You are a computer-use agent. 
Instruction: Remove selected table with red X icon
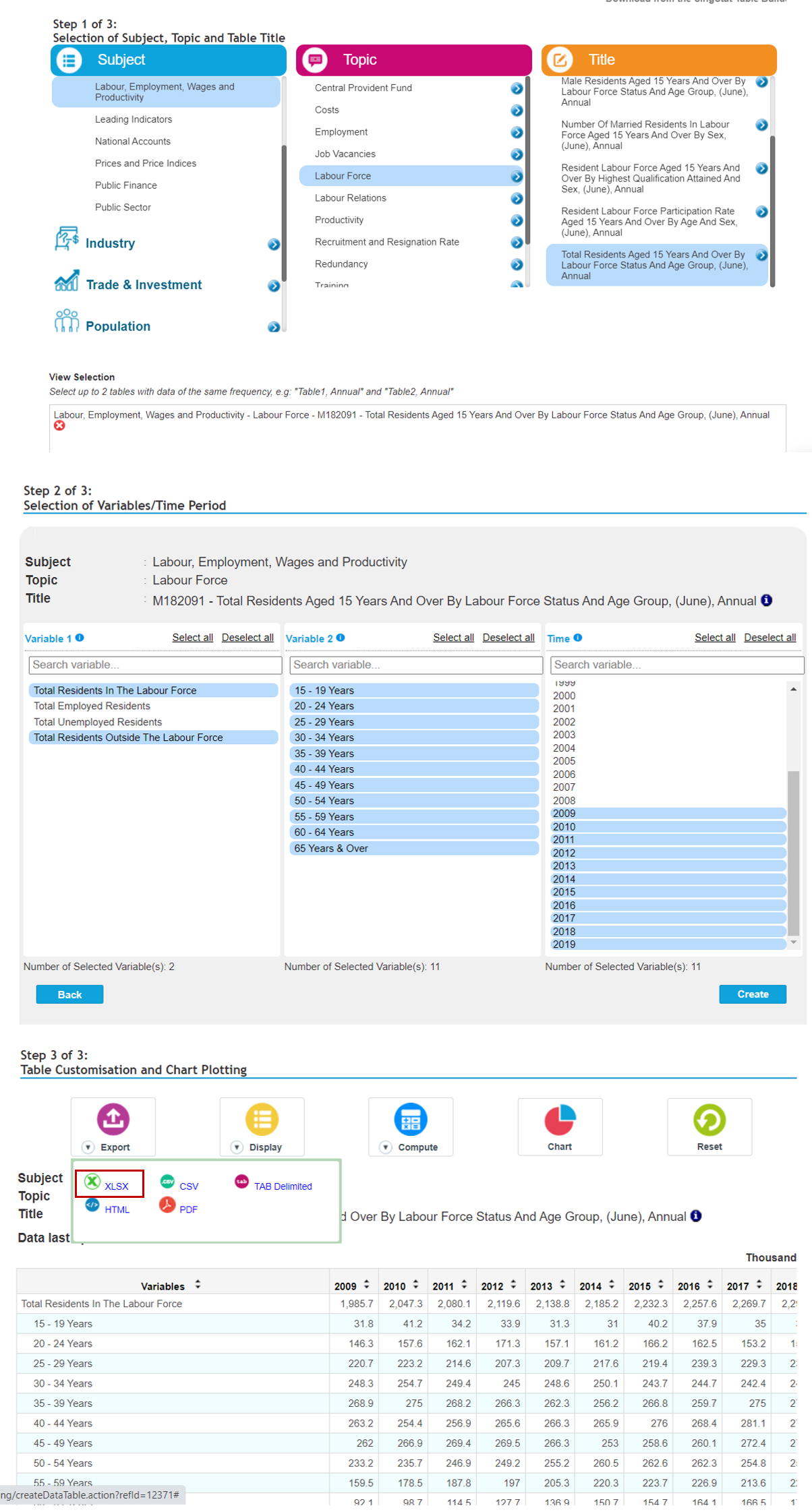(59, 425)
